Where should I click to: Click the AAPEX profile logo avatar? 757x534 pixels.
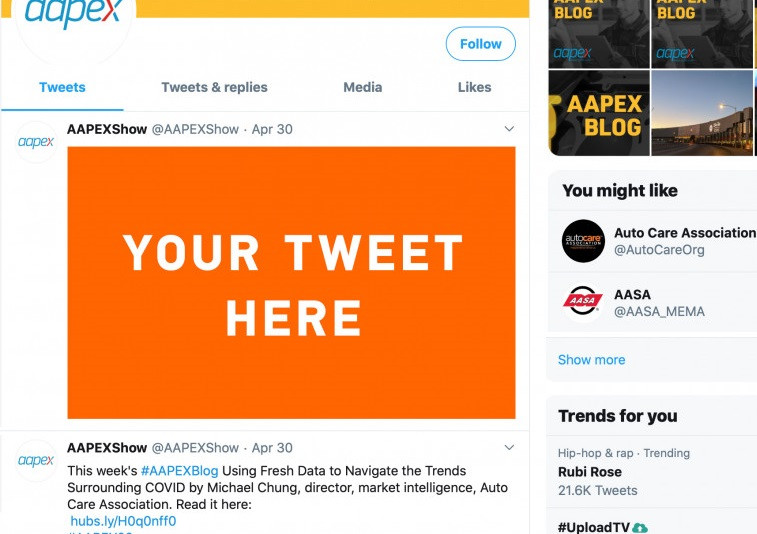coord(73,17)
